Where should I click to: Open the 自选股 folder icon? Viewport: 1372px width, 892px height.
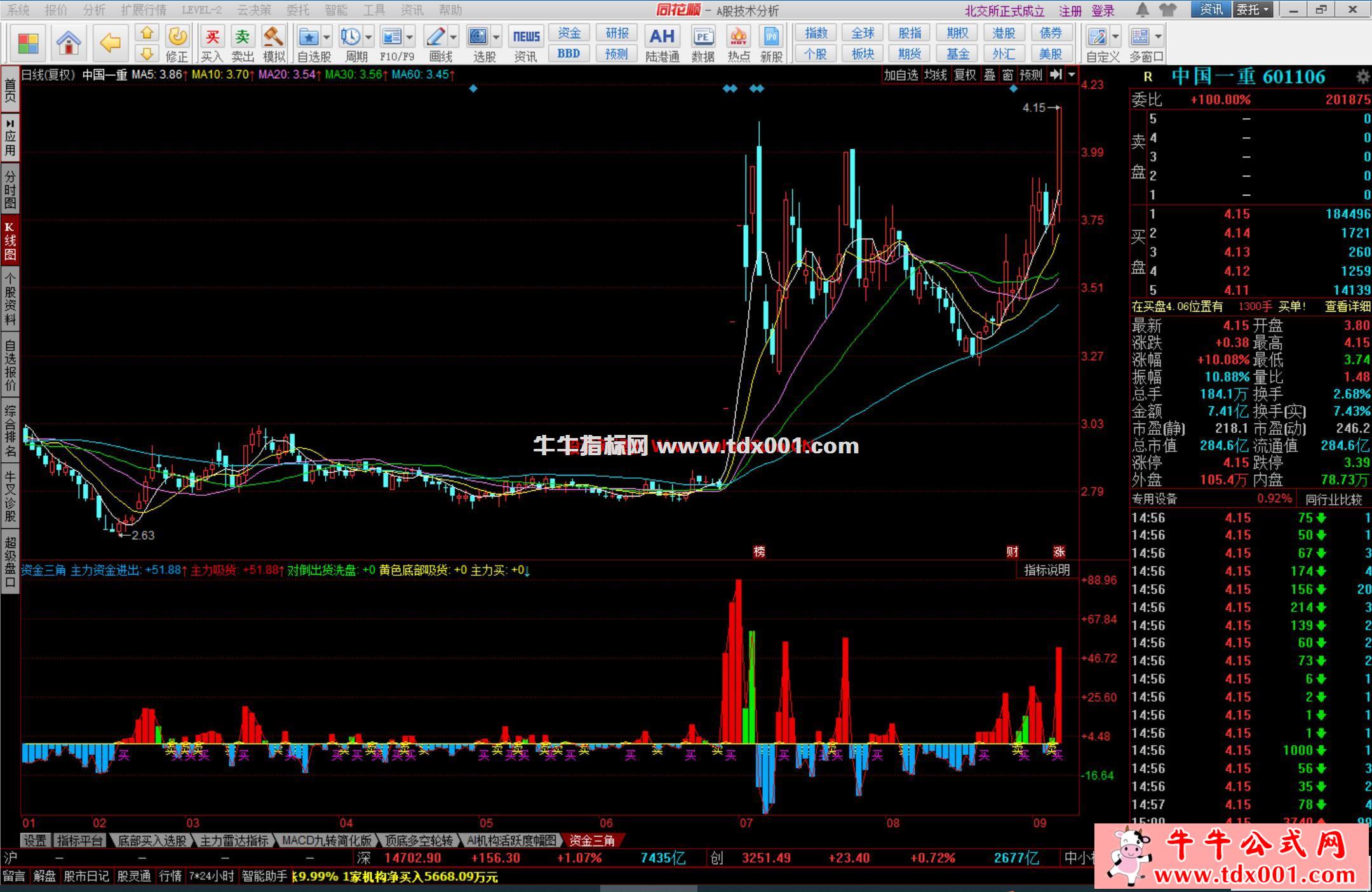pyautogui.click(x=309, y=36)
